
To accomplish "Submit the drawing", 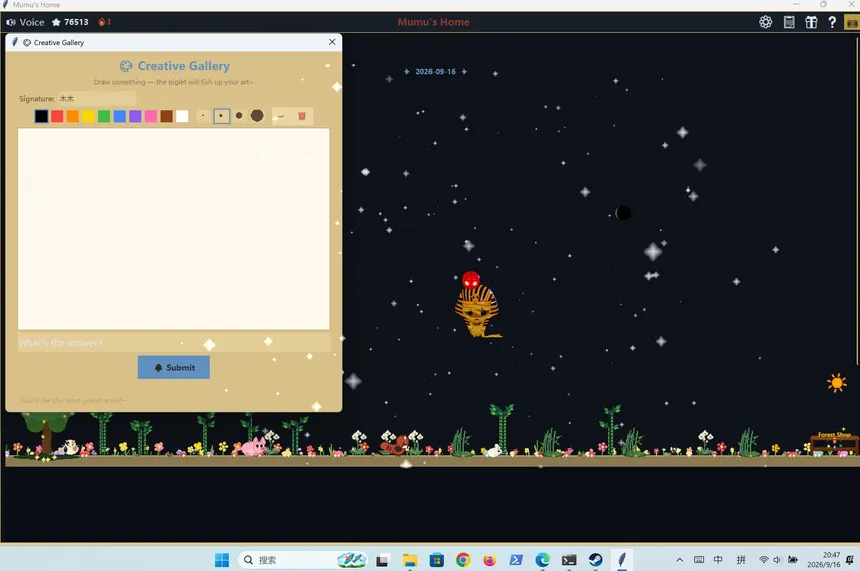I will pyautogui.click(x=173, y=368).
